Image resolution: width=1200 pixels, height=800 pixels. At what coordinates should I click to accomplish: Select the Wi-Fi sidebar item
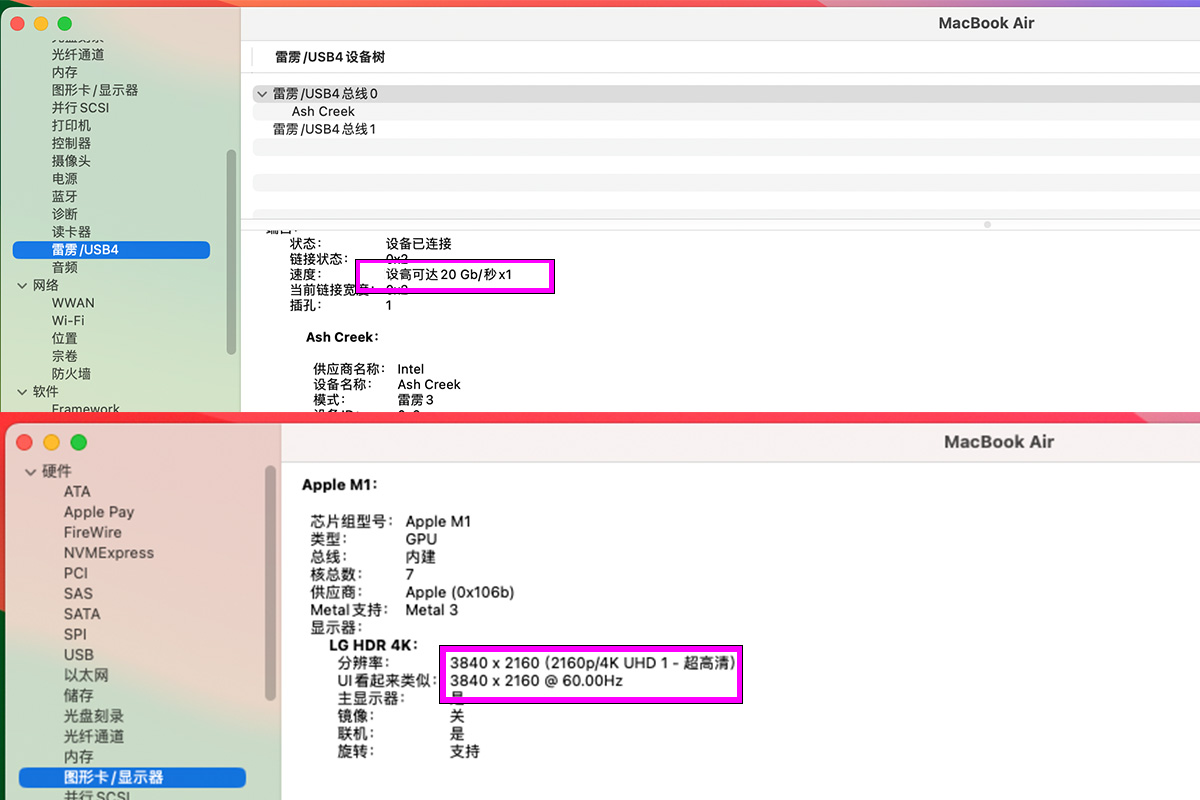(68, 320)
